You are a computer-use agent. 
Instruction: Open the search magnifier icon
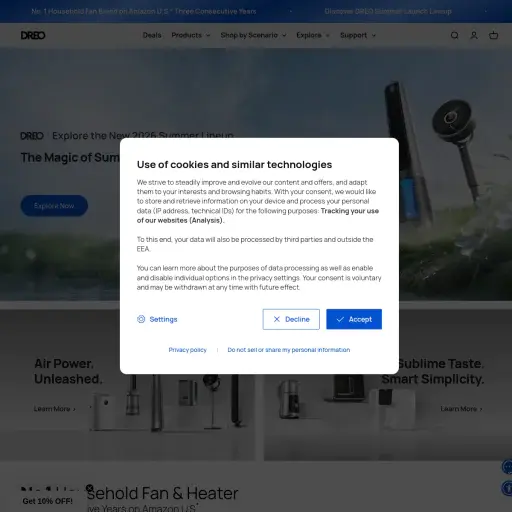pyautogui.click(x=454, y=35)
